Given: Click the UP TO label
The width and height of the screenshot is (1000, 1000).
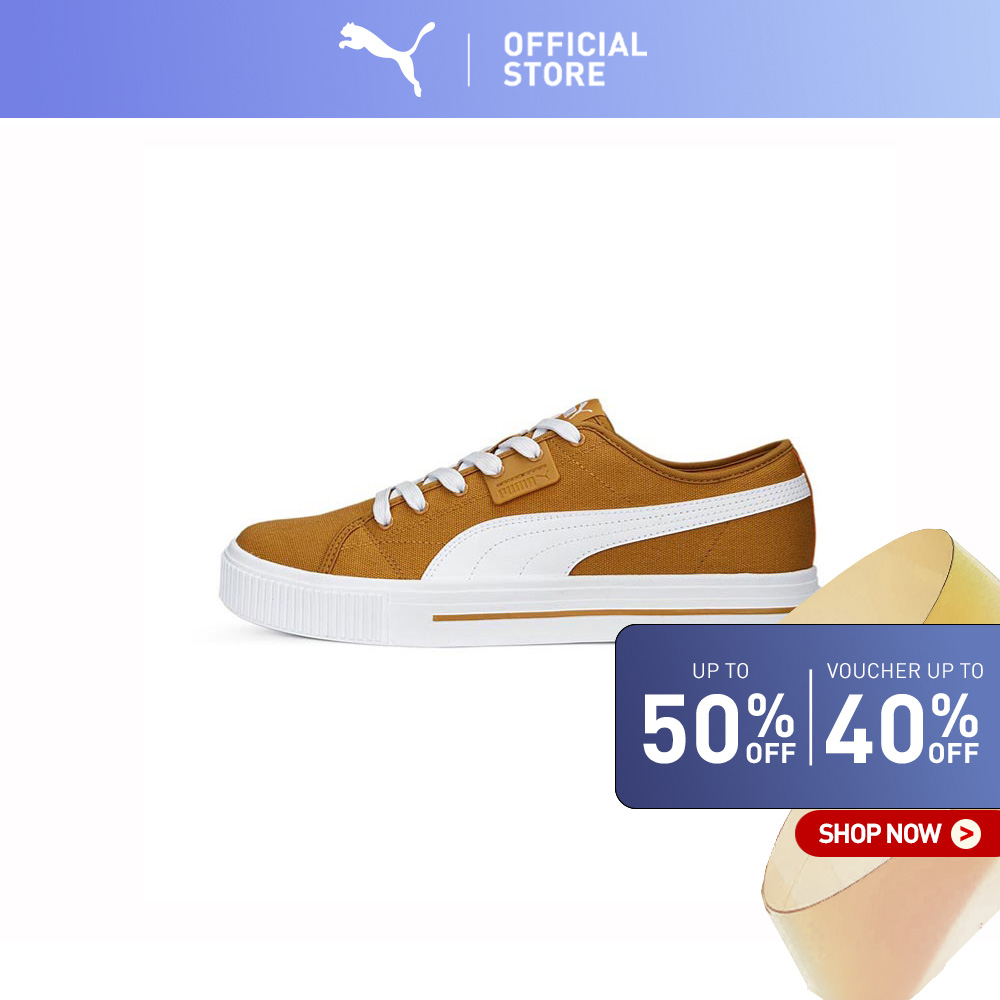Looking at the screenshot, I should (x=721, y=671).
